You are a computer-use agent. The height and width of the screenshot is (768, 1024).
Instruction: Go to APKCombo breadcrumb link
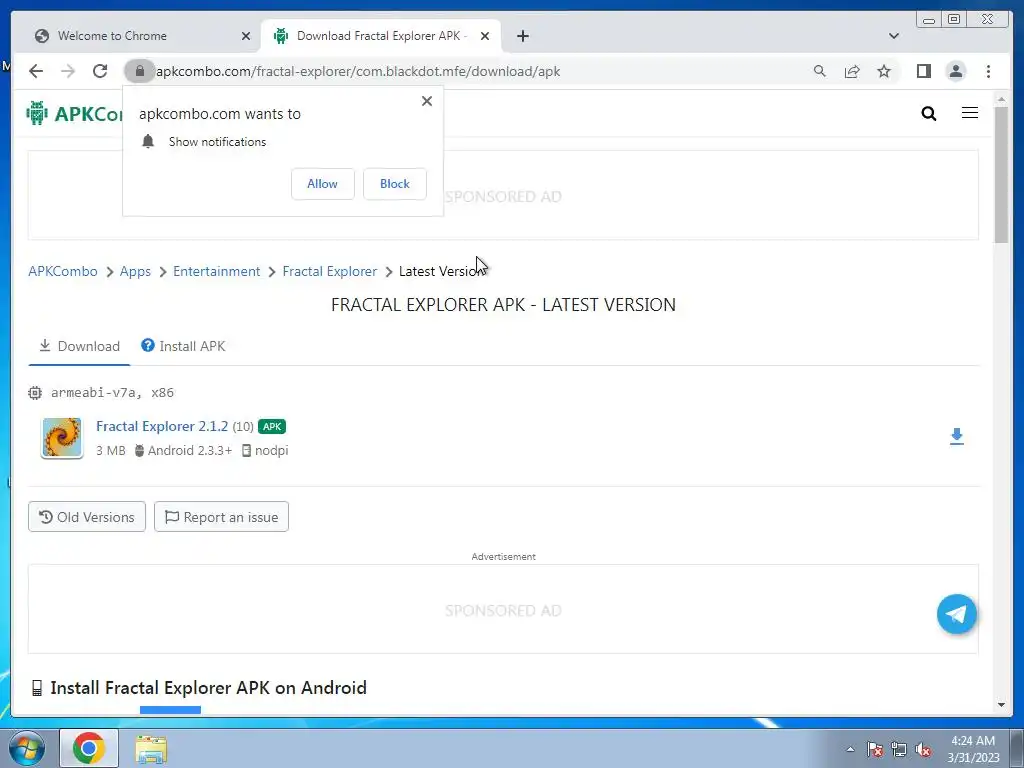coord(63,271)
